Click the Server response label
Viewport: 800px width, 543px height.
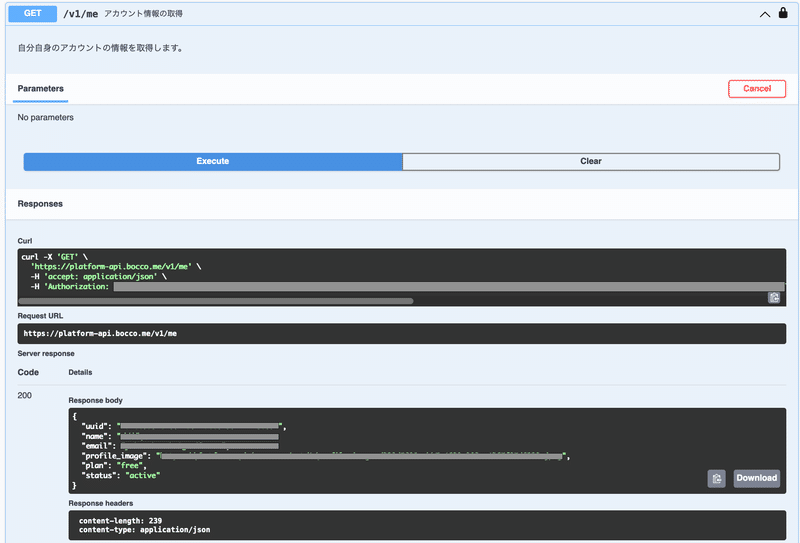(x=46, y=354)
